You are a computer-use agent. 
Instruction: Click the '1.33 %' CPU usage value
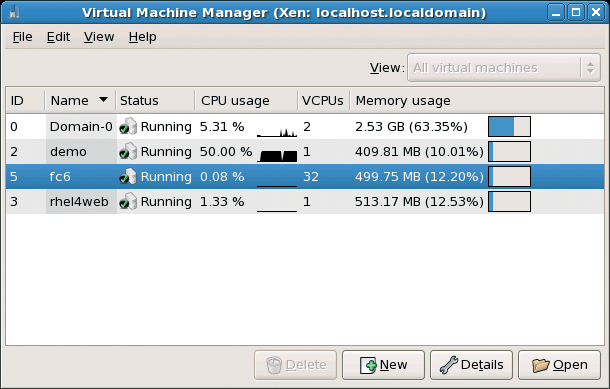(222, 202)
